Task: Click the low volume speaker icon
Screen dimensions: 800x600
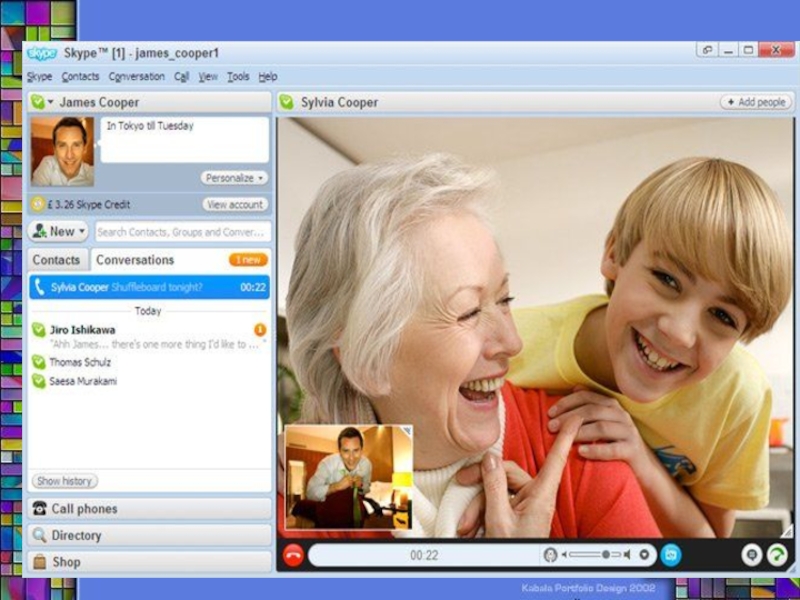Action: [x=565, y=555]
